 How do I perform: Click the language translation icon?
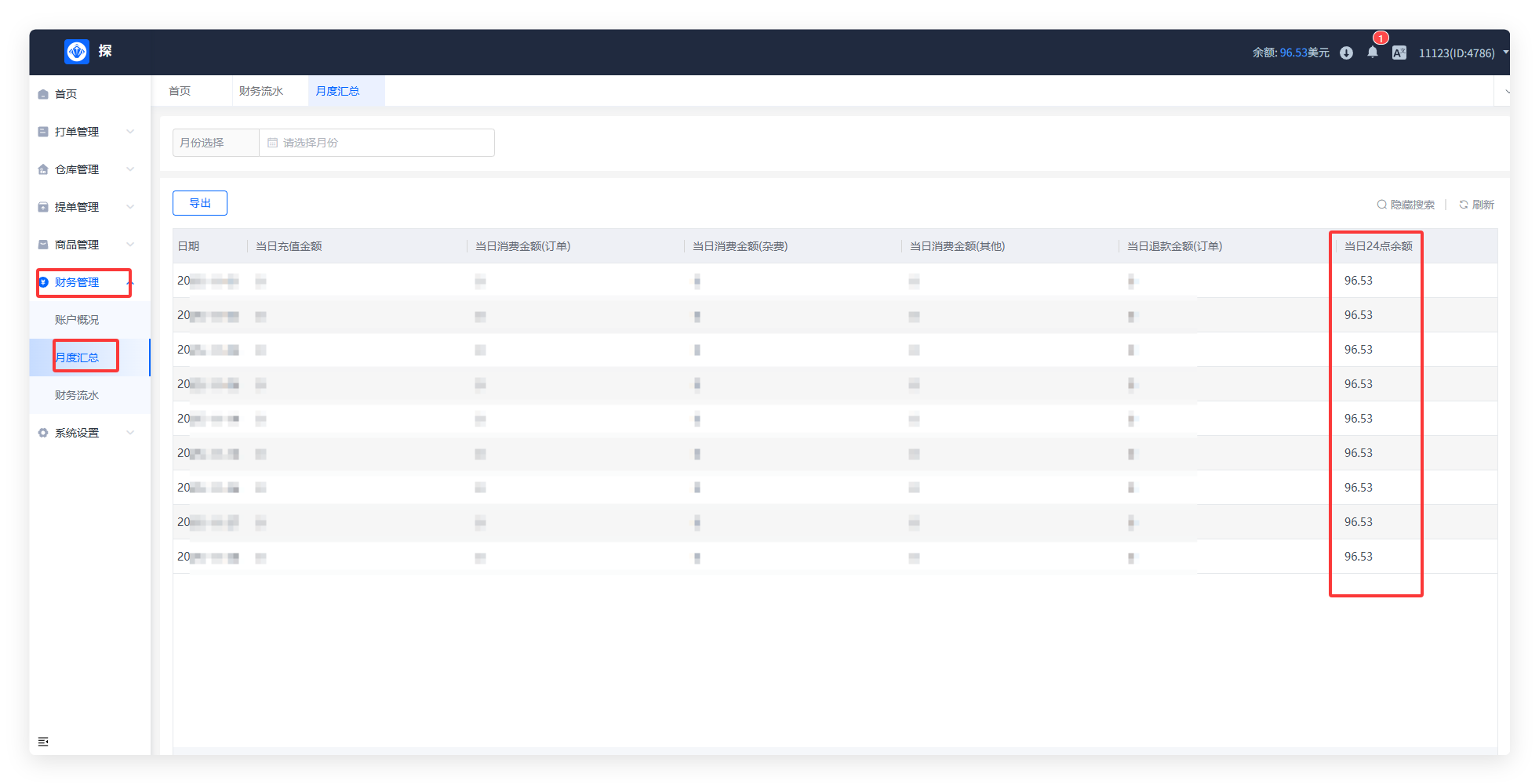tap(1399, 53)
